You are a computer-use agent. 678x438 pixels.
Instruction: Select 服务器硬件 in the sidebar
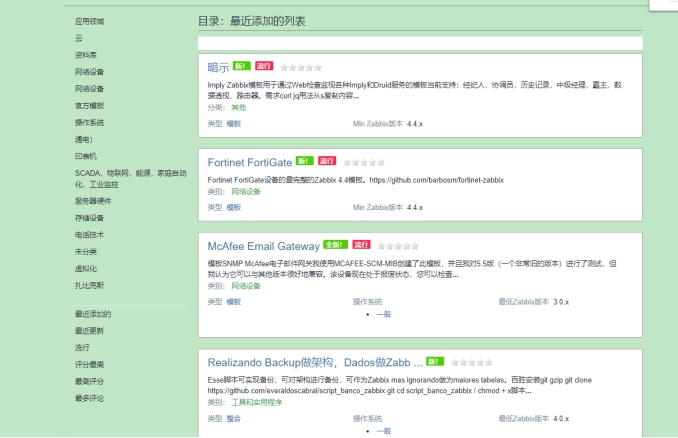click(x=93, y=201)
